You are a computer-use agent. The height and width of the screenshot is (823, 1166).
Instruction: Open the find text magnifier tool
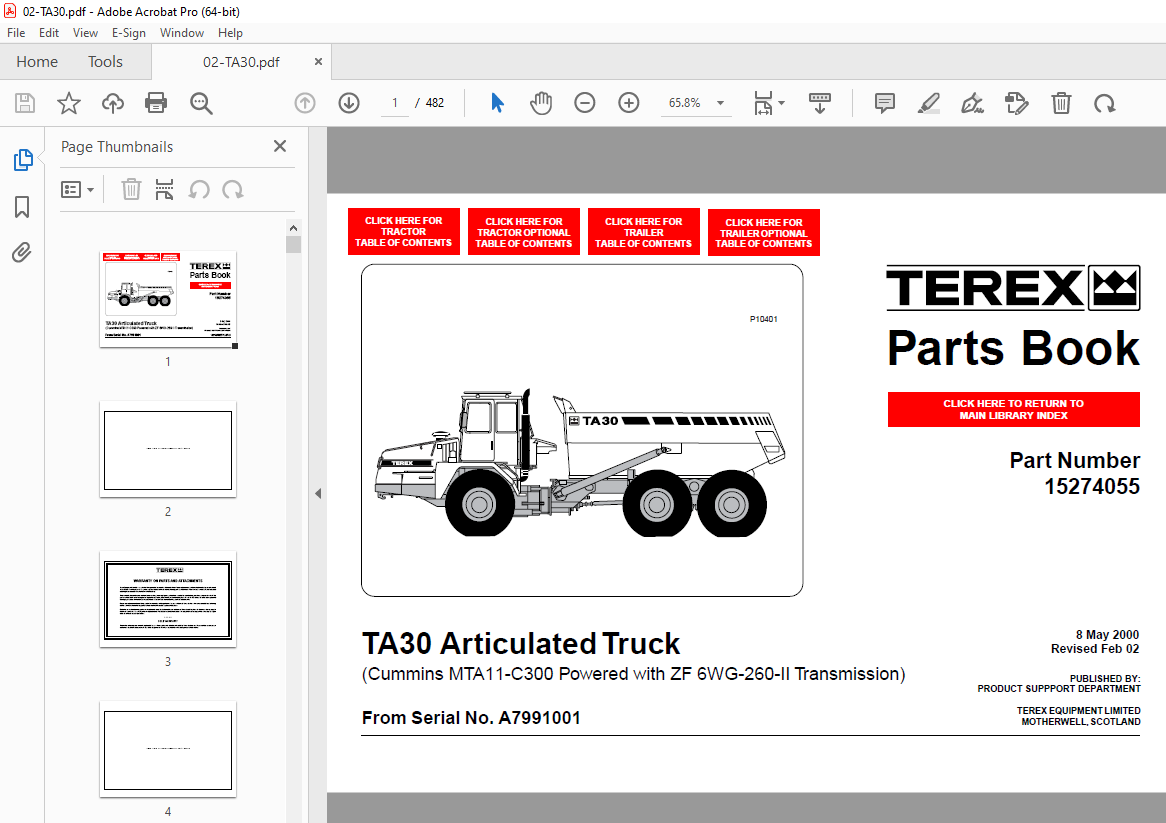[x=201, y=103]
